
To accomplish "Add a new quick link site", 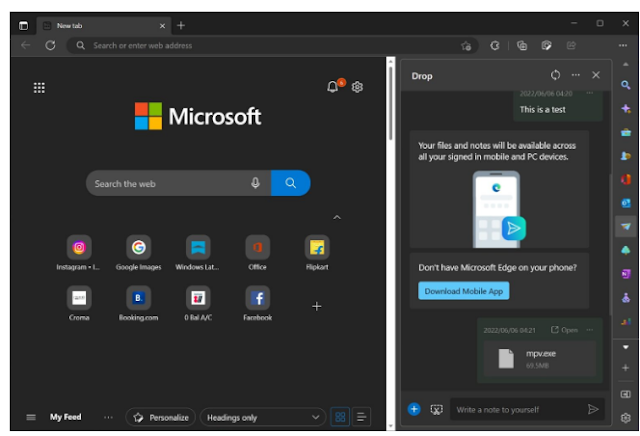I will pos(317,306).
